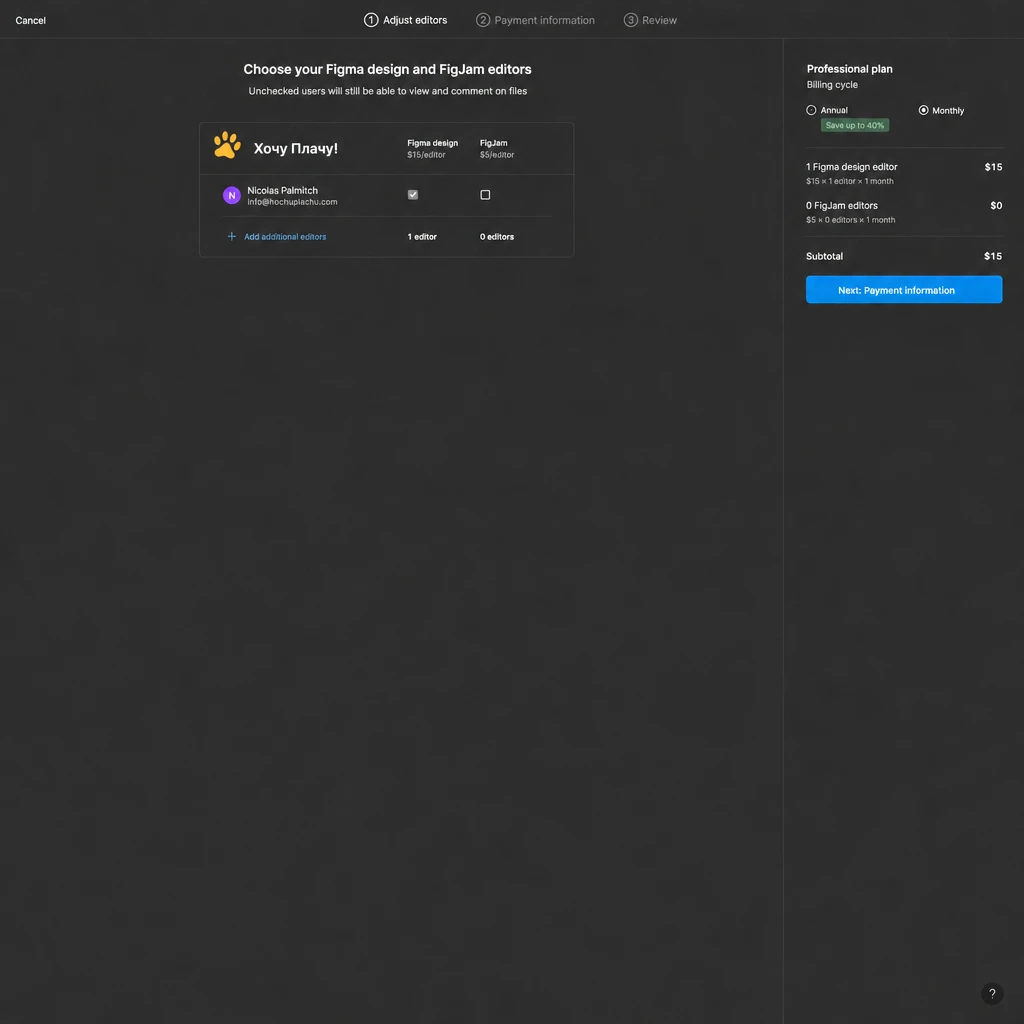
Task: Click the name Nicolas Palmitch
Action: (282, 190)
